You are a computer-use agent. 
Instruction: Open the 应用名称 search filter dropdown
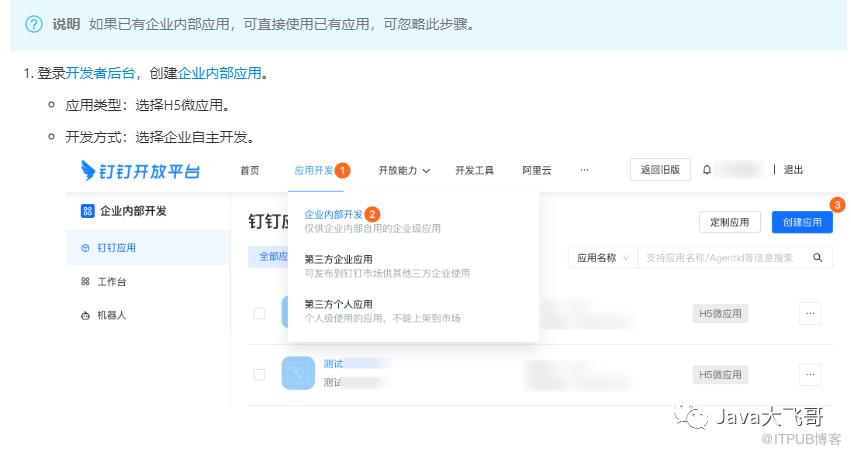point(601,257)
